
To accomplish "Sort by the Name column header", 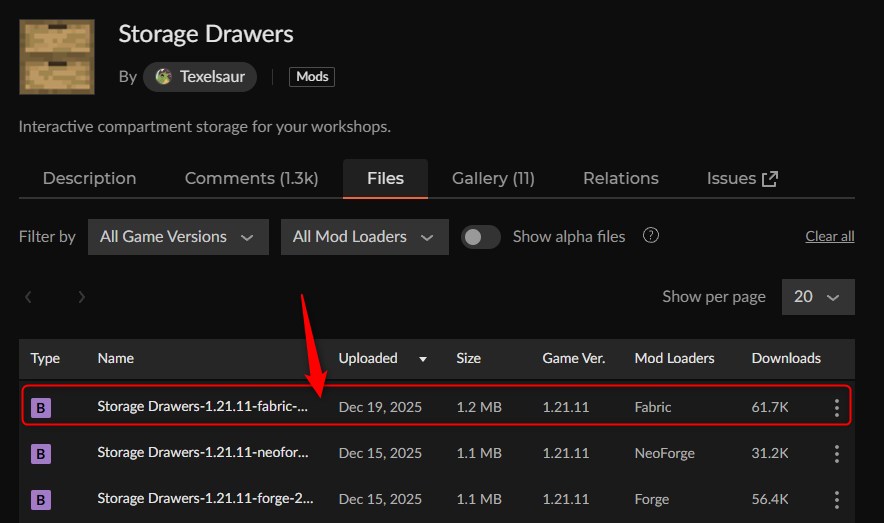I will click(116, 358).
